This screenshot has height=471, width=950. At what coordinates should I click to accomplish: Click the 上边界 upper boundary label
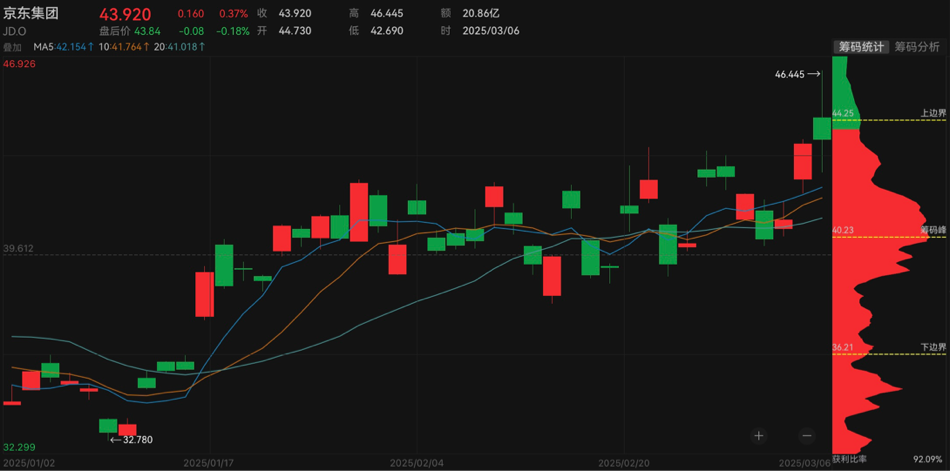click(x=933, y=113)
